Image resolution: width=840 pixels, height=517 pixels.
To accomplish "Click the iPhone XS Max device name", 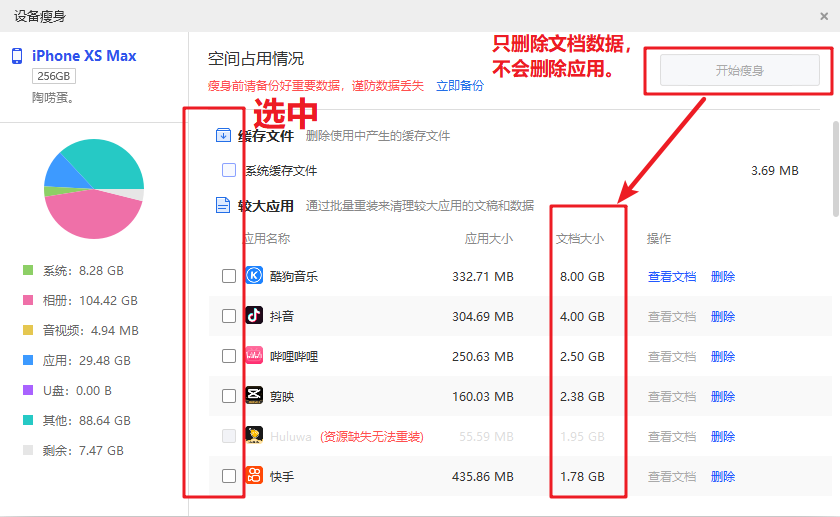I will tap(84, 56).
